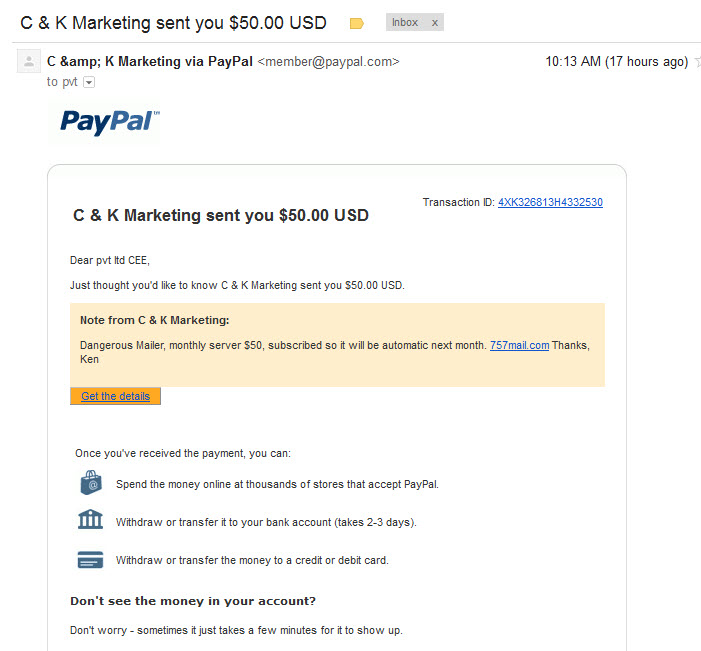Click the yellow importance marker label icon

tap(356, 23)
